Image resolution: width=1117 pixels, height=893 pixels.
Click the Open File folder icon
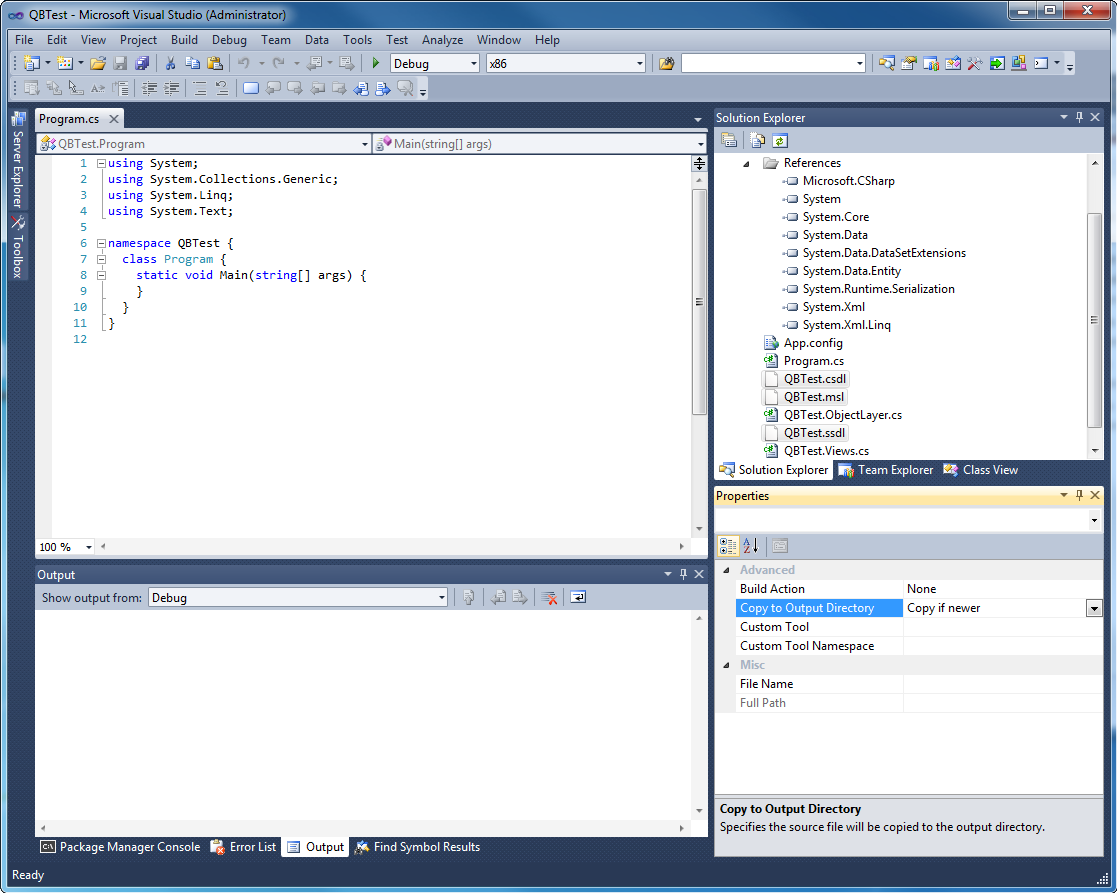pos(97,64)
